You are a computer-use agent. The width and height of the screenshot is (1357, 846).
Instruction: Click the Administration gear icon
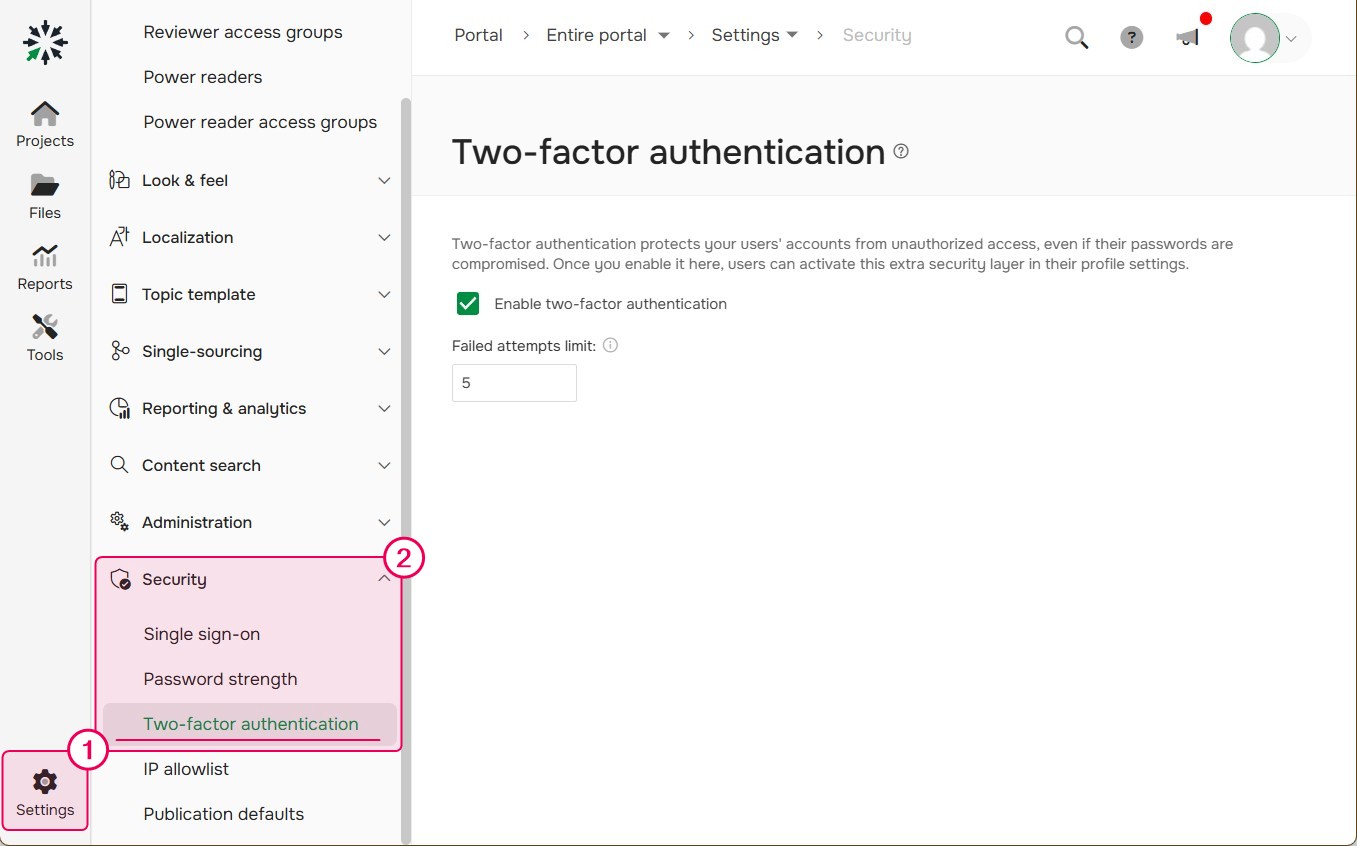coord(118,521)
